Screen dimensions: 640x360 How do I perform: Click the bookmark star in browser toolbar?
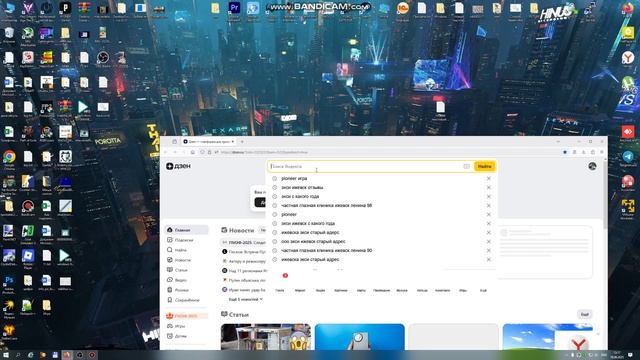click(x=565, y=152)
